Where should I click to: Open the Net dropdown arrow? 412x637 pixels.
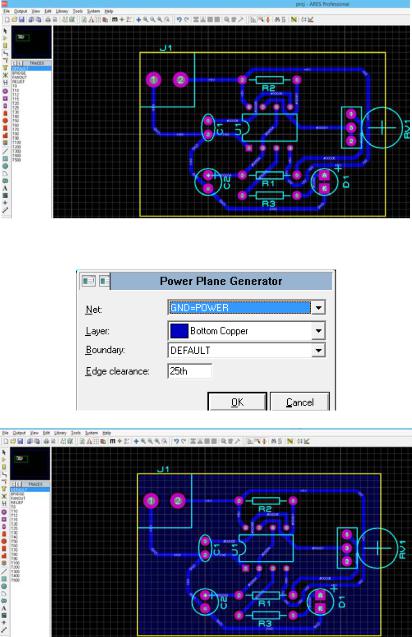[x=318, y=308]
